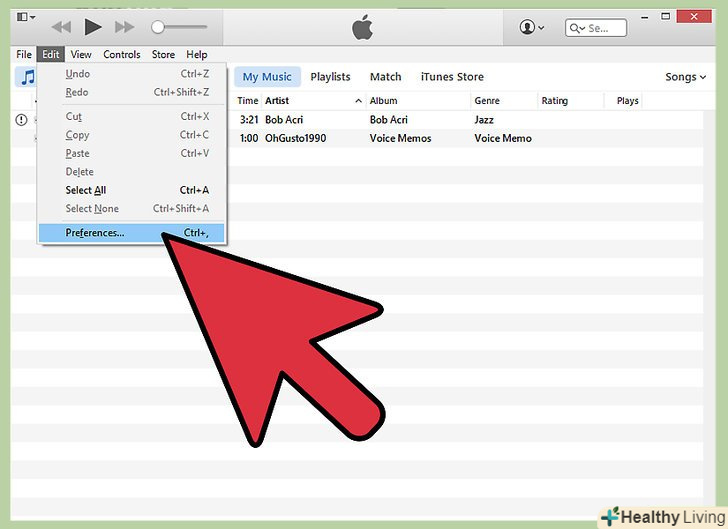
Task: Click the Bob Acri album cell
Action: [x=389, y=120]
